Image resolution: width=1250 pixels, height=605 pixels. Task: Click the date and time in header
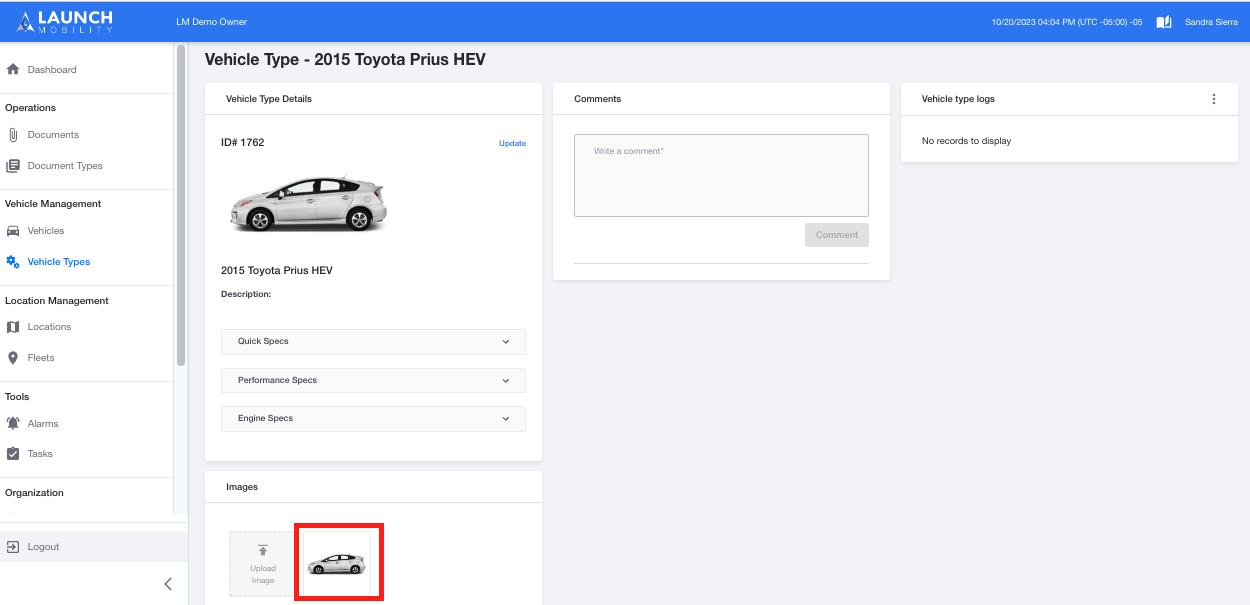1067,22
